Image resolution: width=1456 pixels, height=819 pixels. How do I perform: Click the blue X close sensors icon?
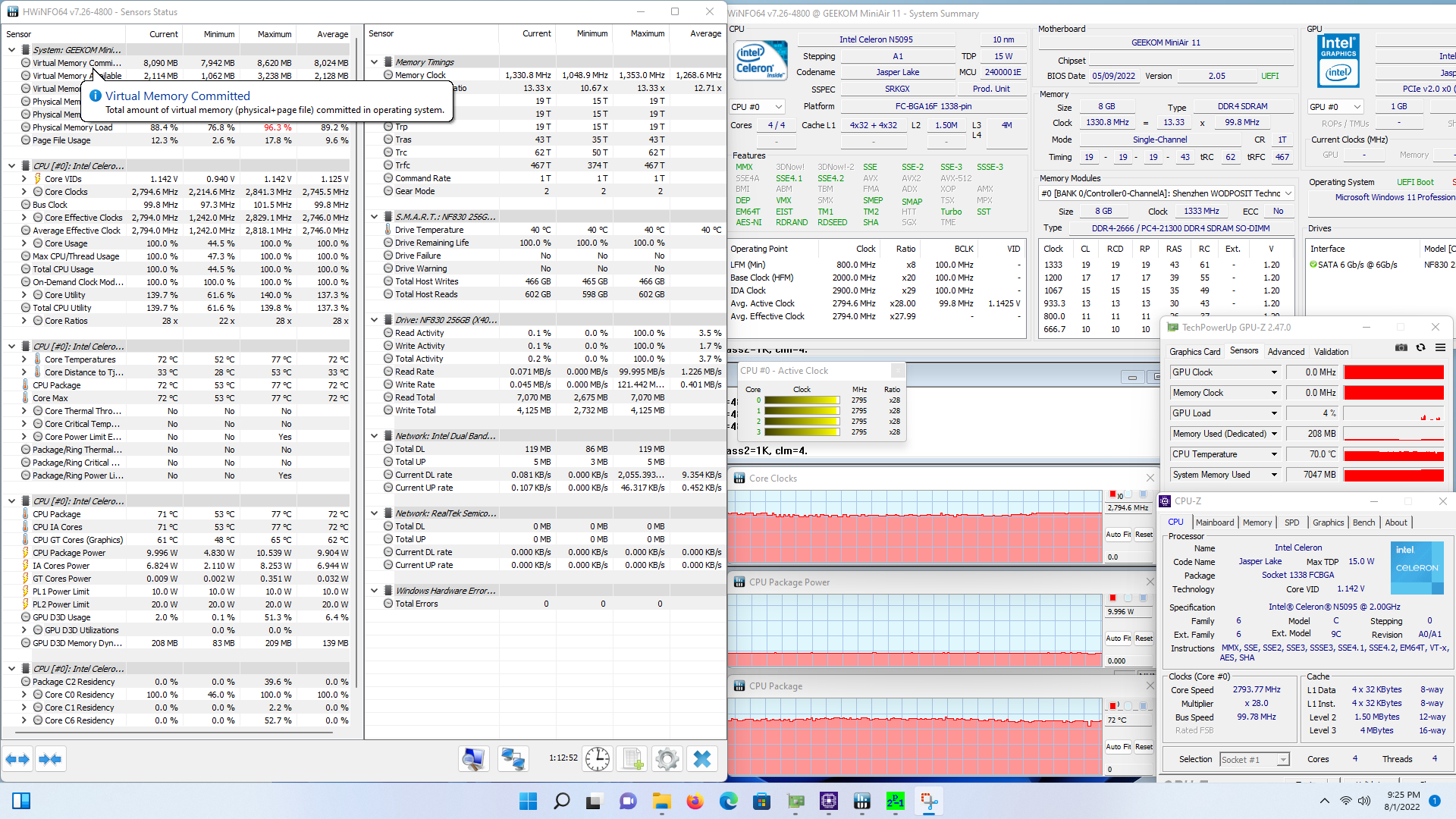(702, 759)
